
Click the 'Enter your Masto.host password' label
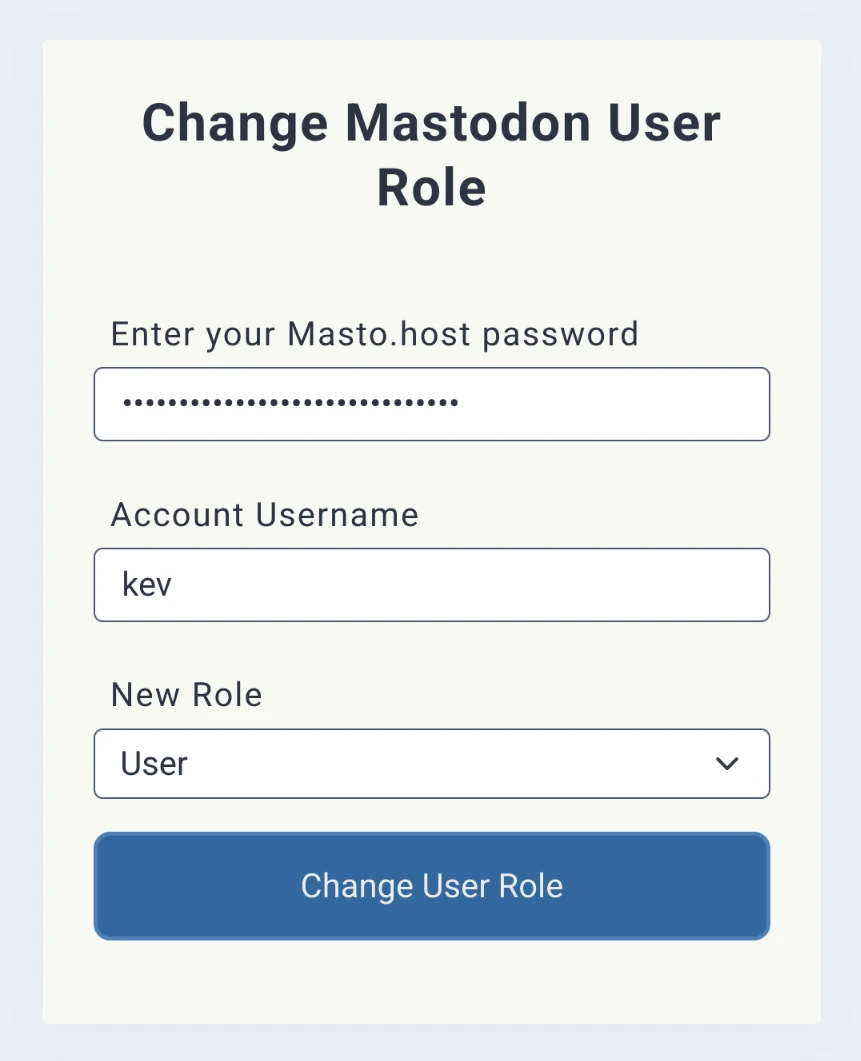tap(374, 333)
